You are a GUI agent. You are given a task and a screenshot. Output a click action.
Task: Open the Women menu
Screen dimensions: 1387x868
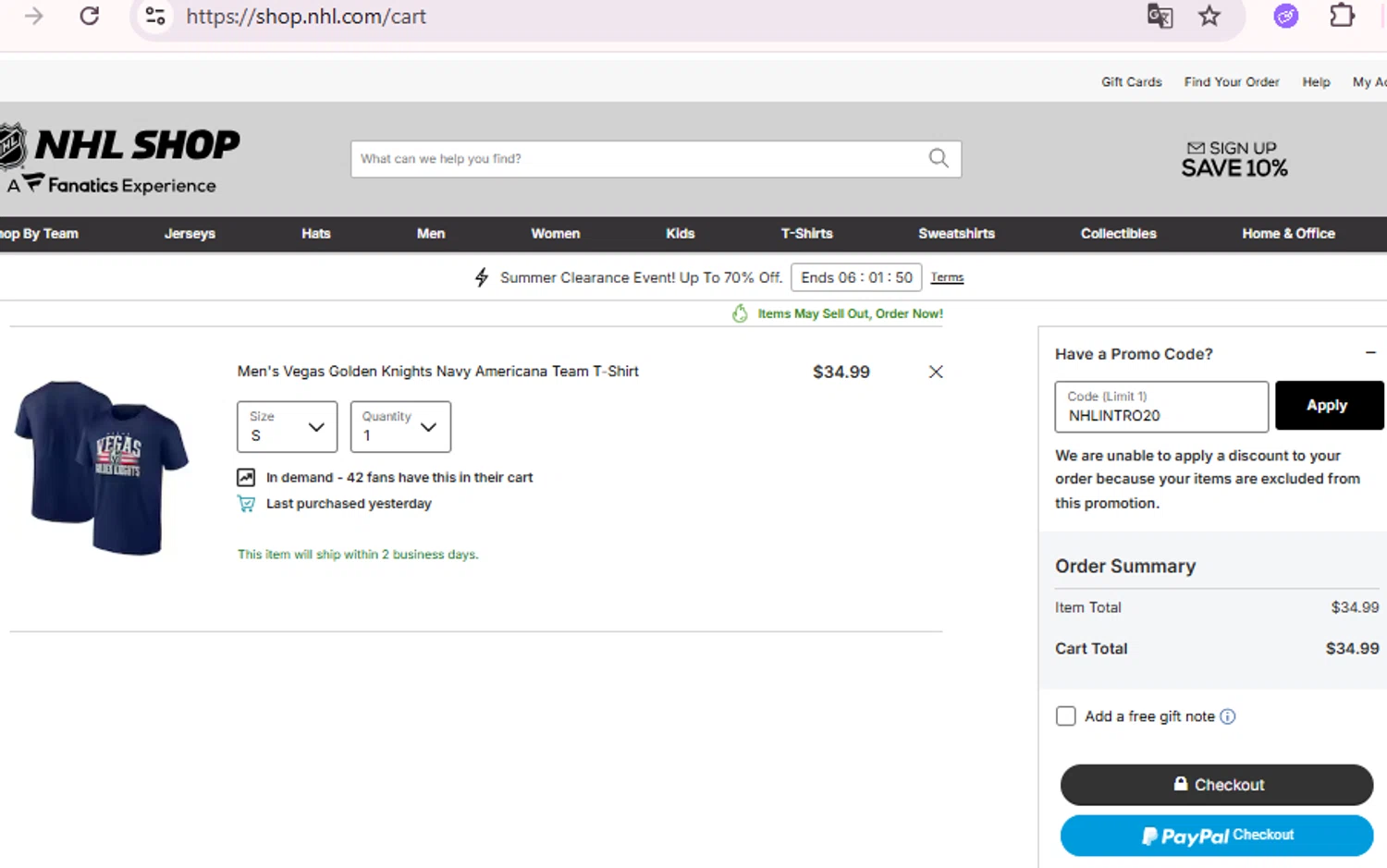(x=556, y=234)
